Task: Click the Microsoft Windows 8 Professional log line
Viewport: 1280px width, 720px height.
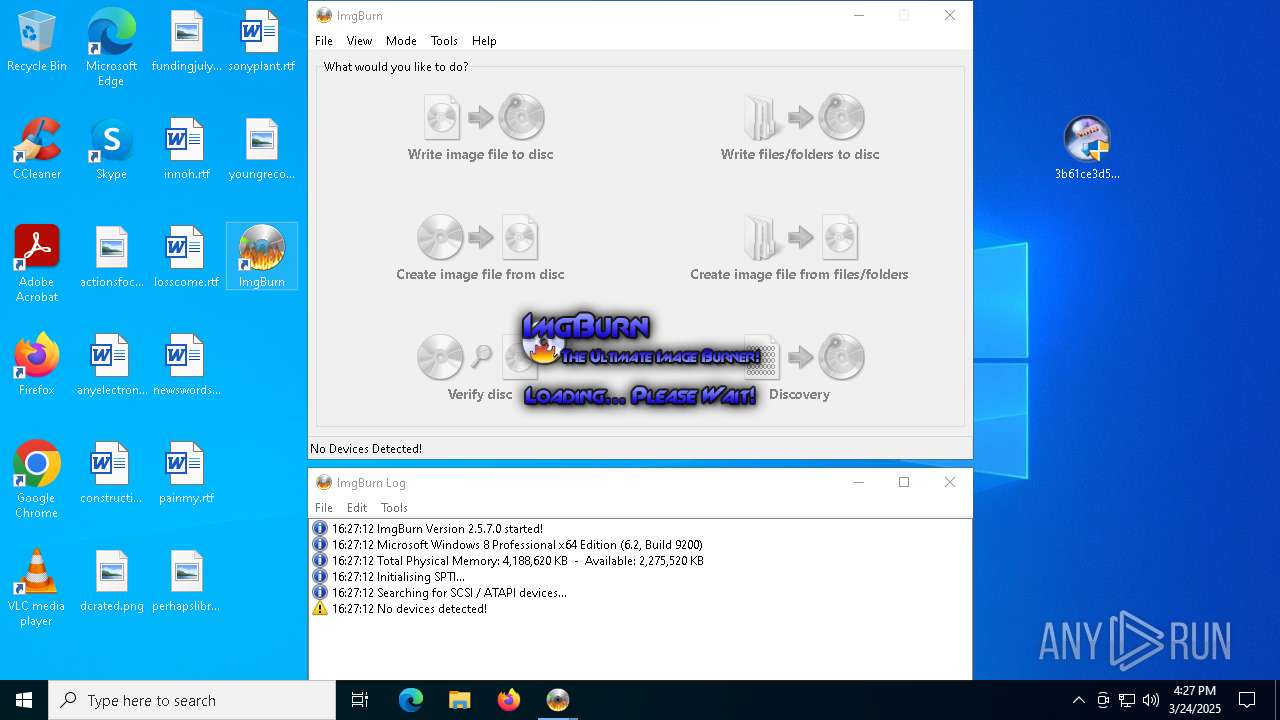Action: click(x=517, y=545)
